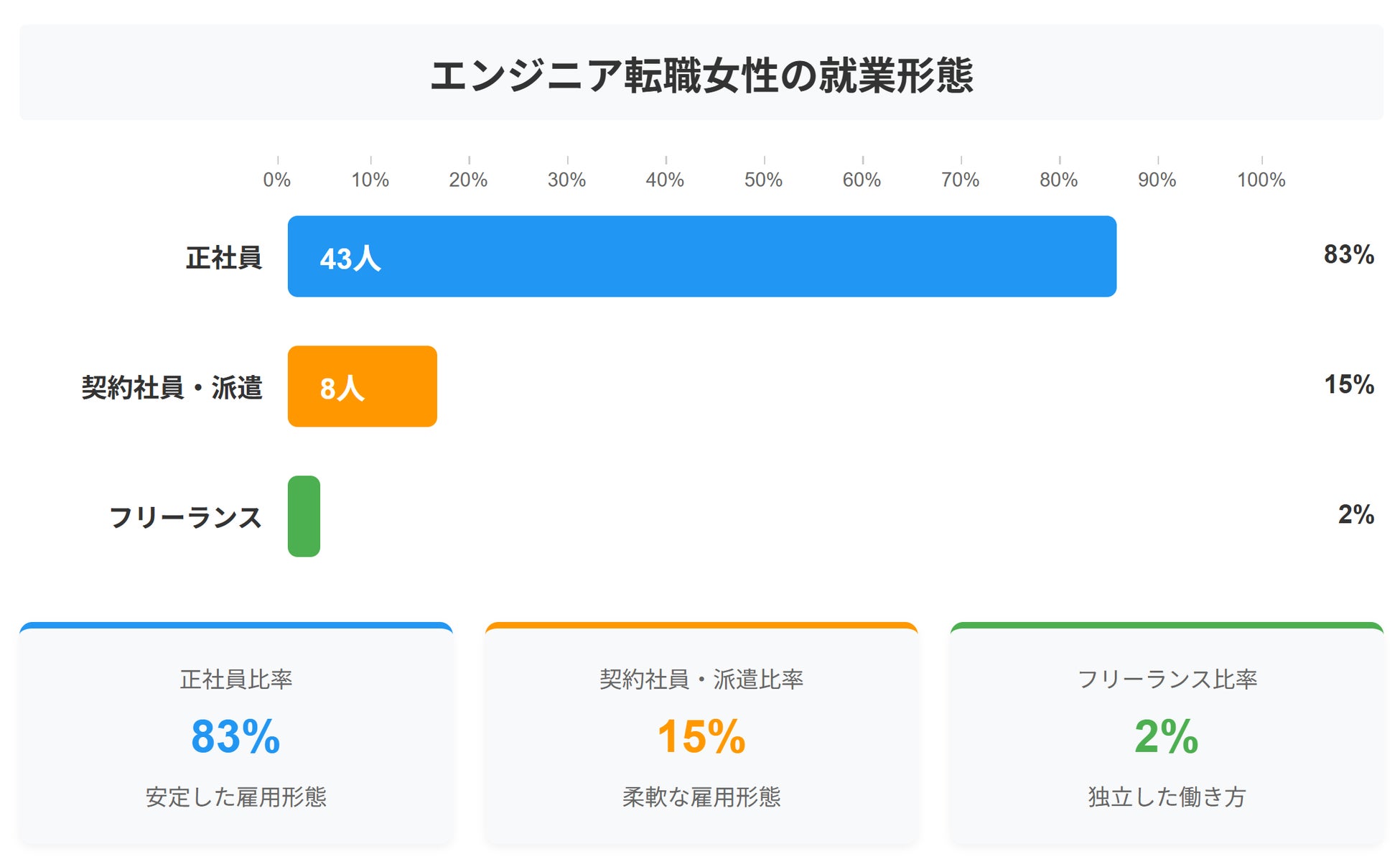Click the 15% value right of the orange bar
Viewport: 1400px width, 867px height.
1348,384
